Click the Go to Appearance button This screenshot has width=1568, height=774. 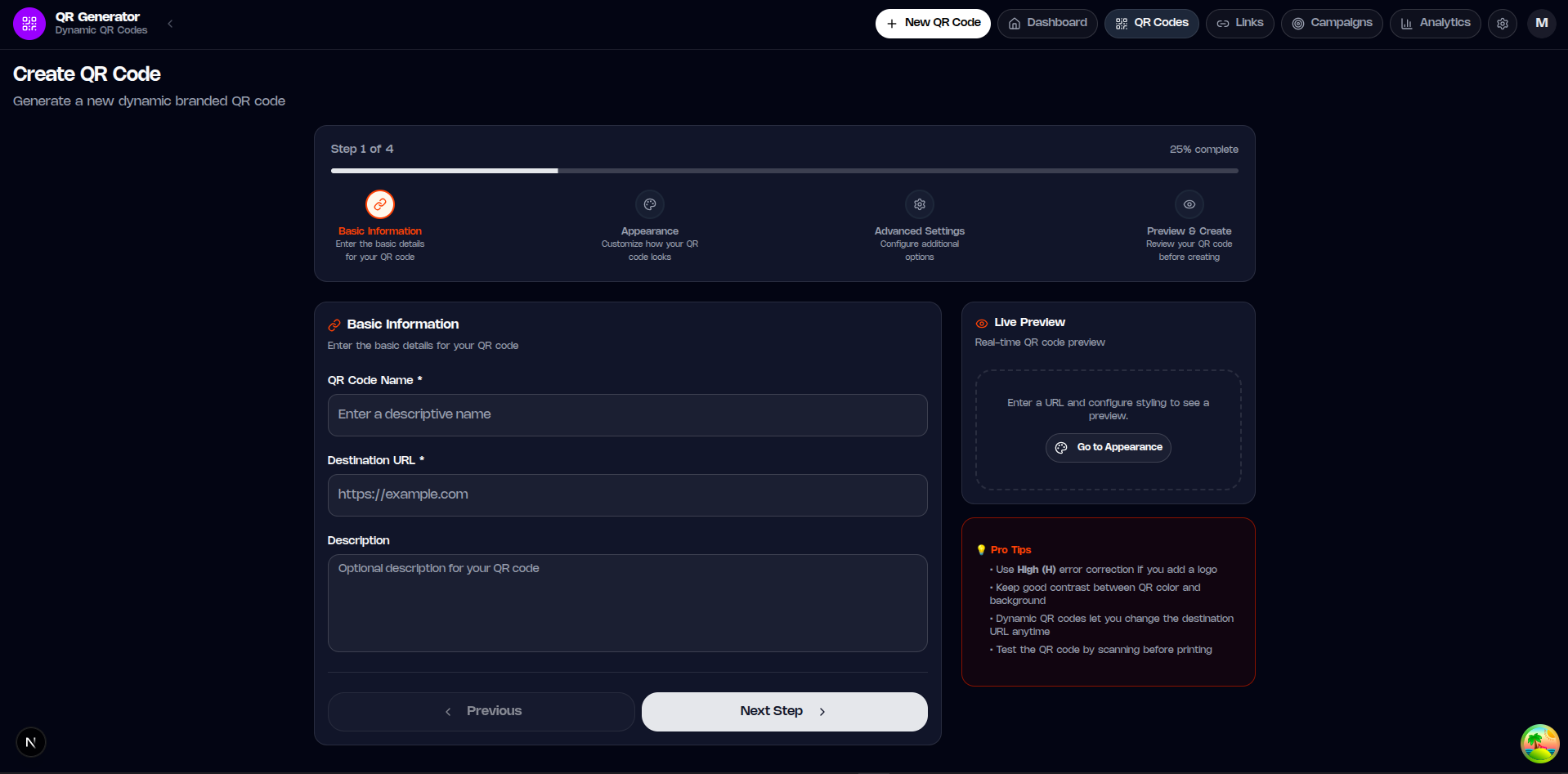(x=1109, y=448)
